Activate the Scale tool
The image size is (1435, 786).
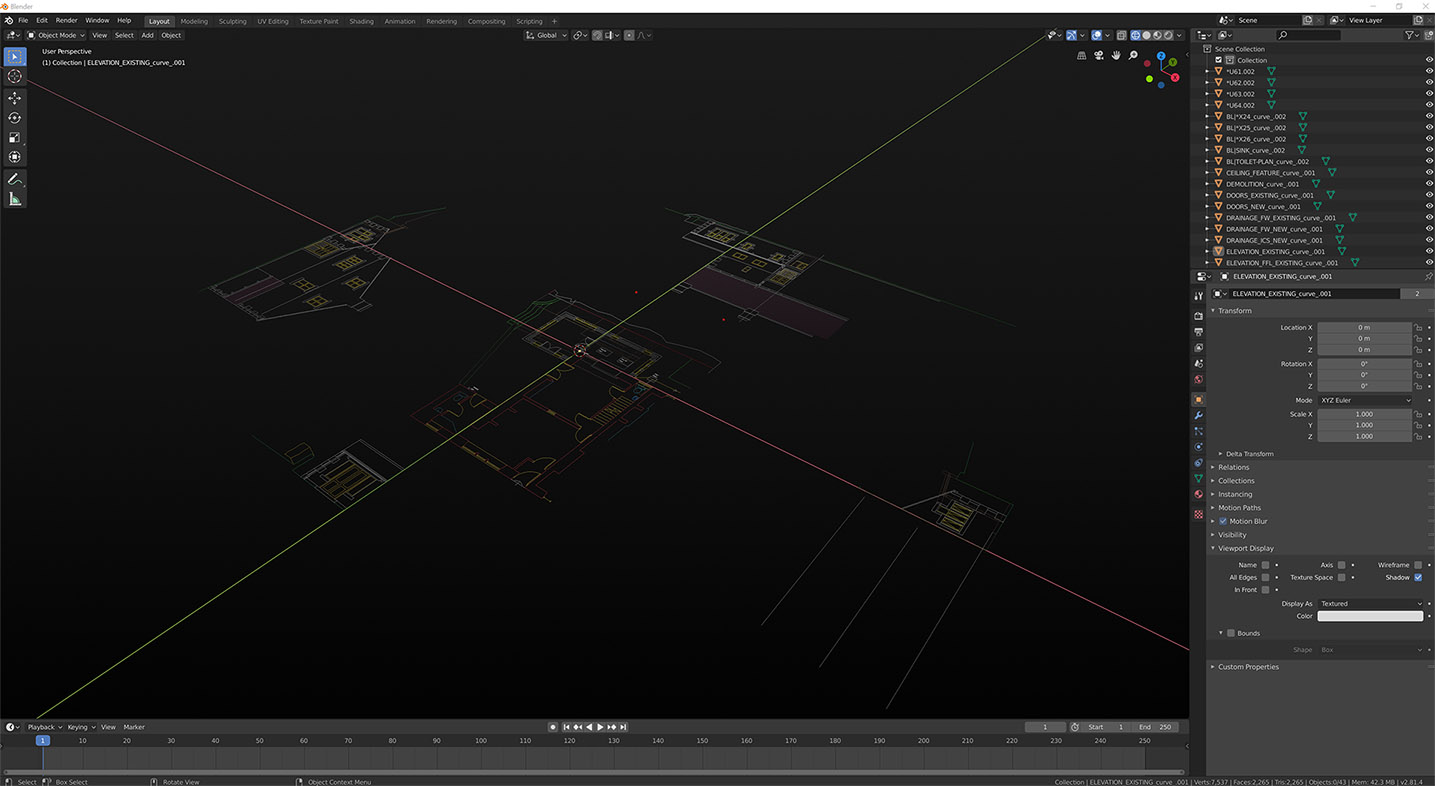pyautogui.click(x=15, y=138)
